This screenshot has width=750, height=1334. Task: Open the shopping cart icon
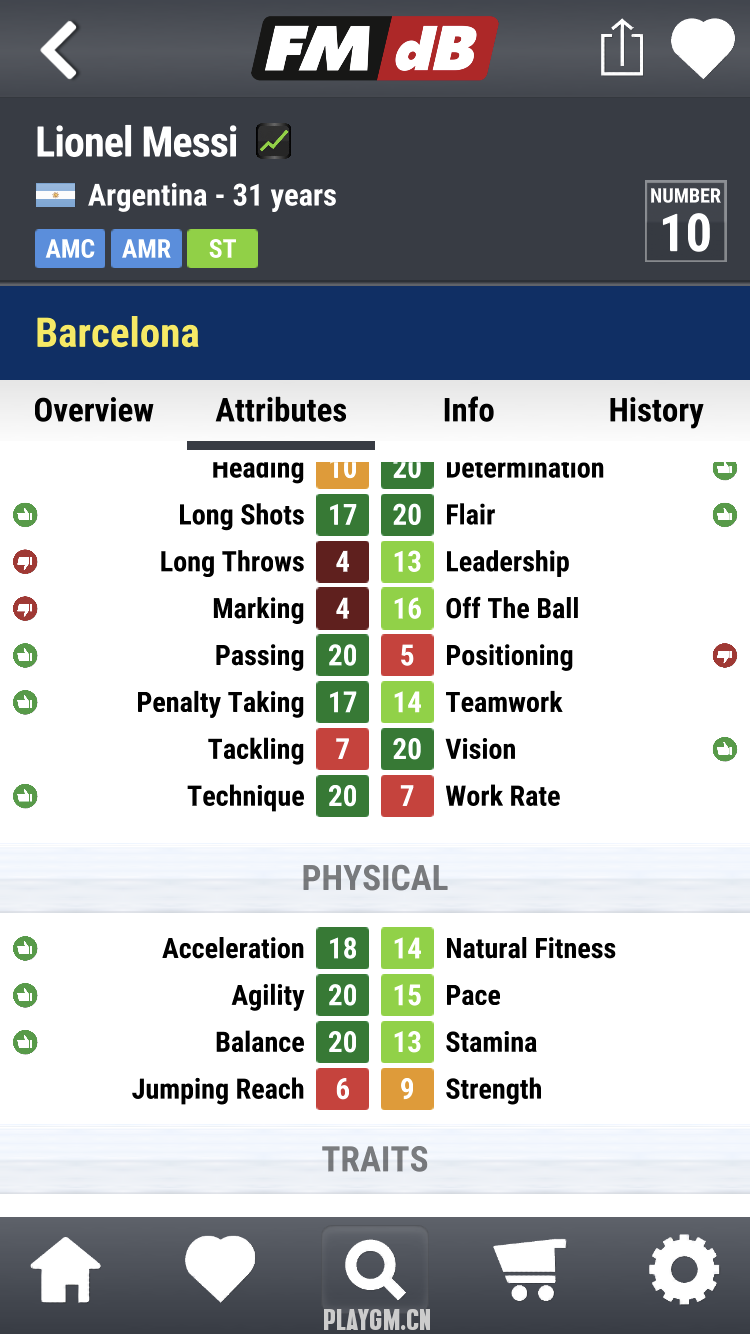coord(530,1269)
